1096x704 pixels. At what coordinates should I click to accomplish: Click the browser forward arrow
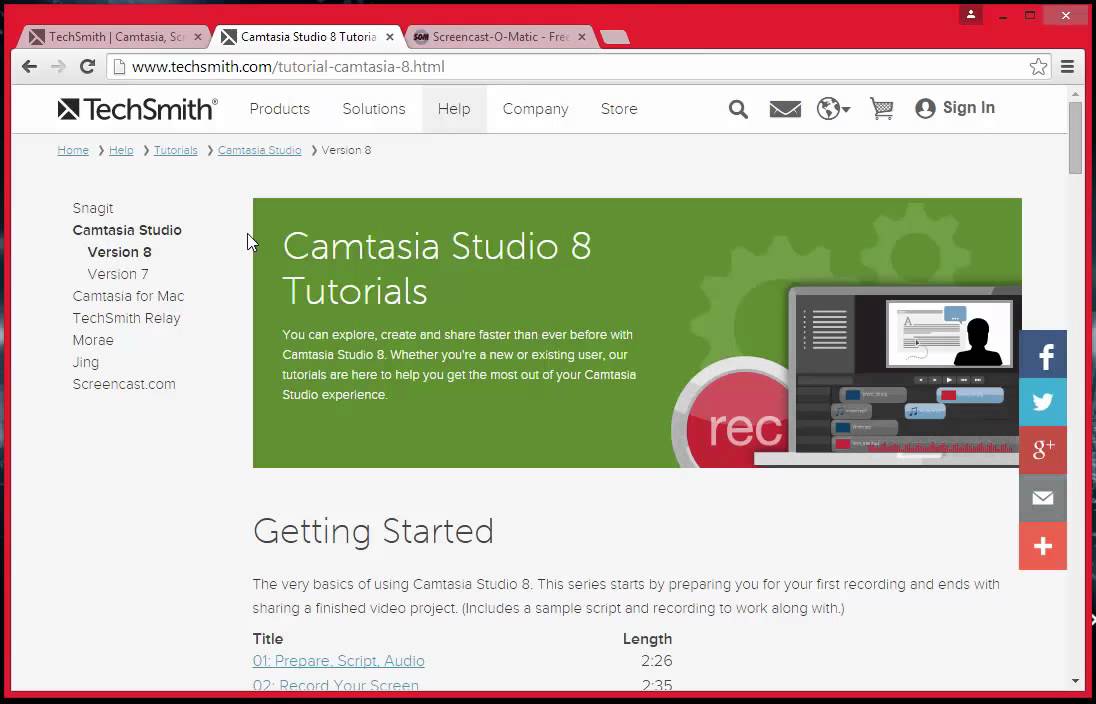[58, 66]
